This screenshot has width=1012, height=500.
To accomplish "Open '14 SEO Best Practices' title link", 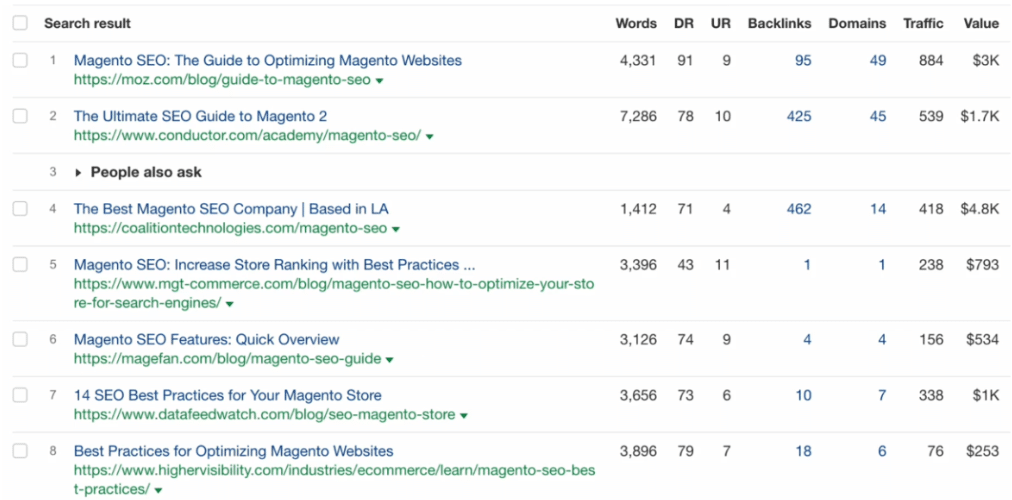I will click(x=227, y=395).
